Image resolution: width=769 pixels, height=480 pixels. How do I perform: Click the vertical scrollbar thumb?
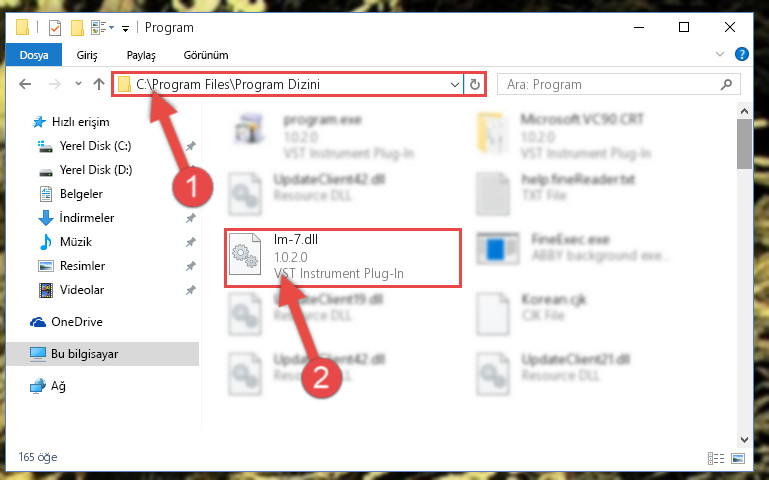[744, 144]
